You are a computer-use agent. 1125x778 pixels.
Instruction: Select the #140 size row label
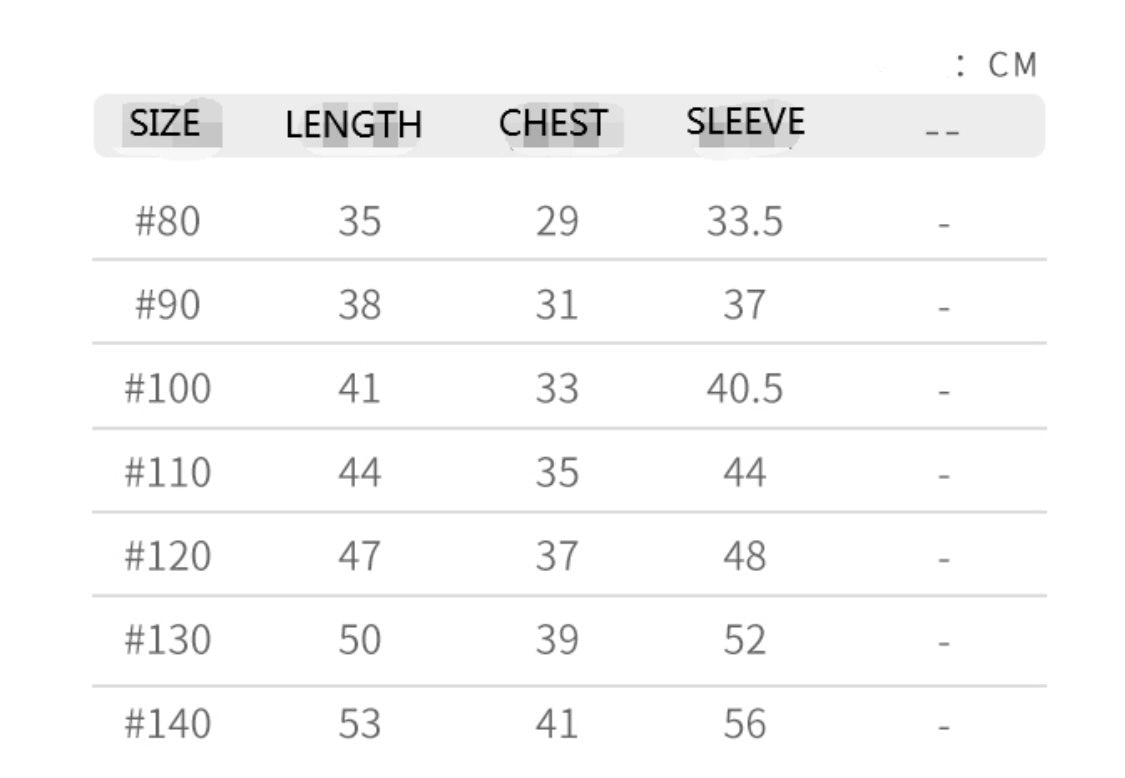(167, 723)
